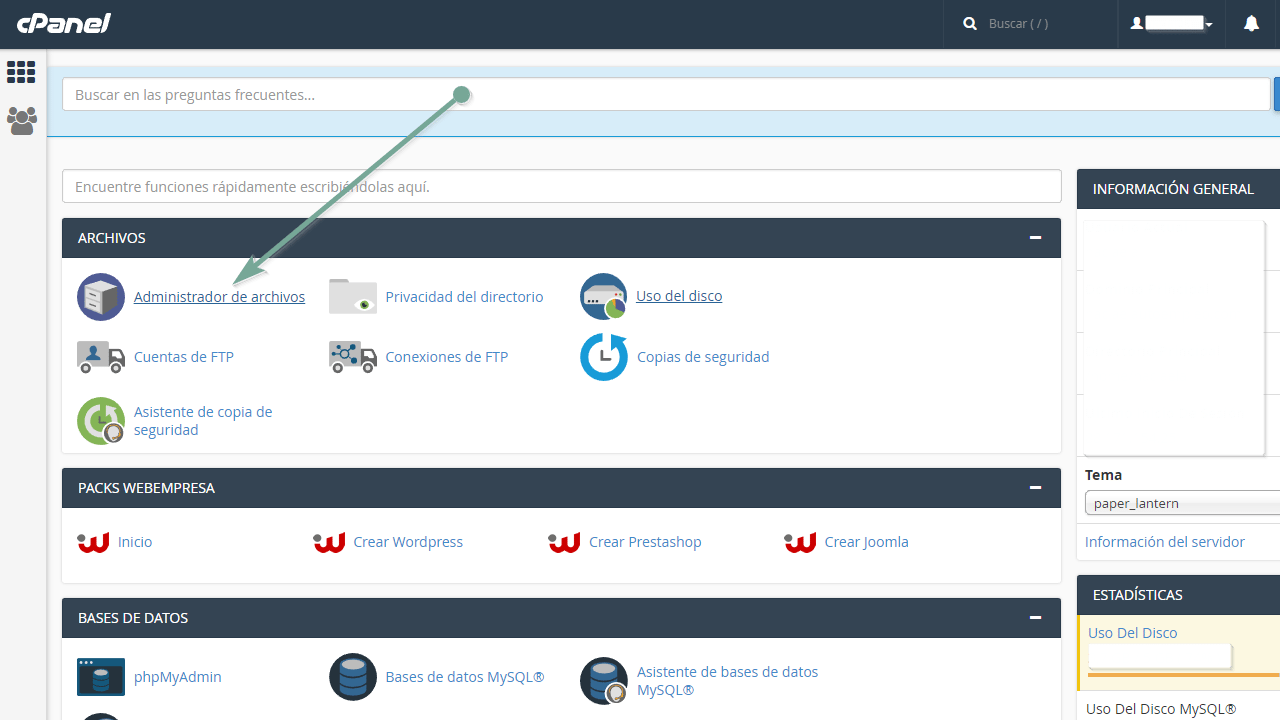1280x720 pixels.
Task: Open the user account dropdown menu
Action: point(1171,24)
